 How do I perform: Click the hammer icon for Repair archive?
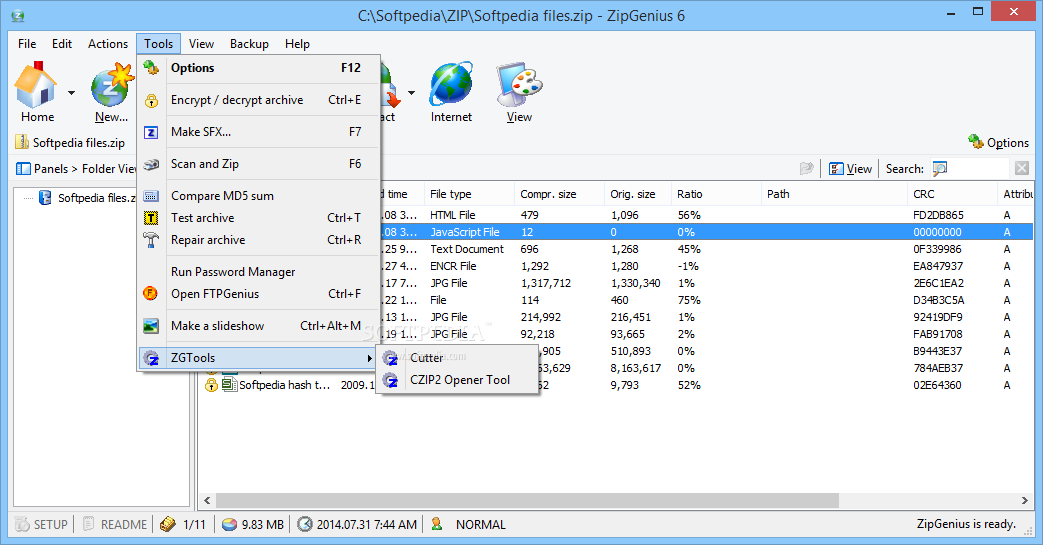pyautogui.click(x=151, y=240)
